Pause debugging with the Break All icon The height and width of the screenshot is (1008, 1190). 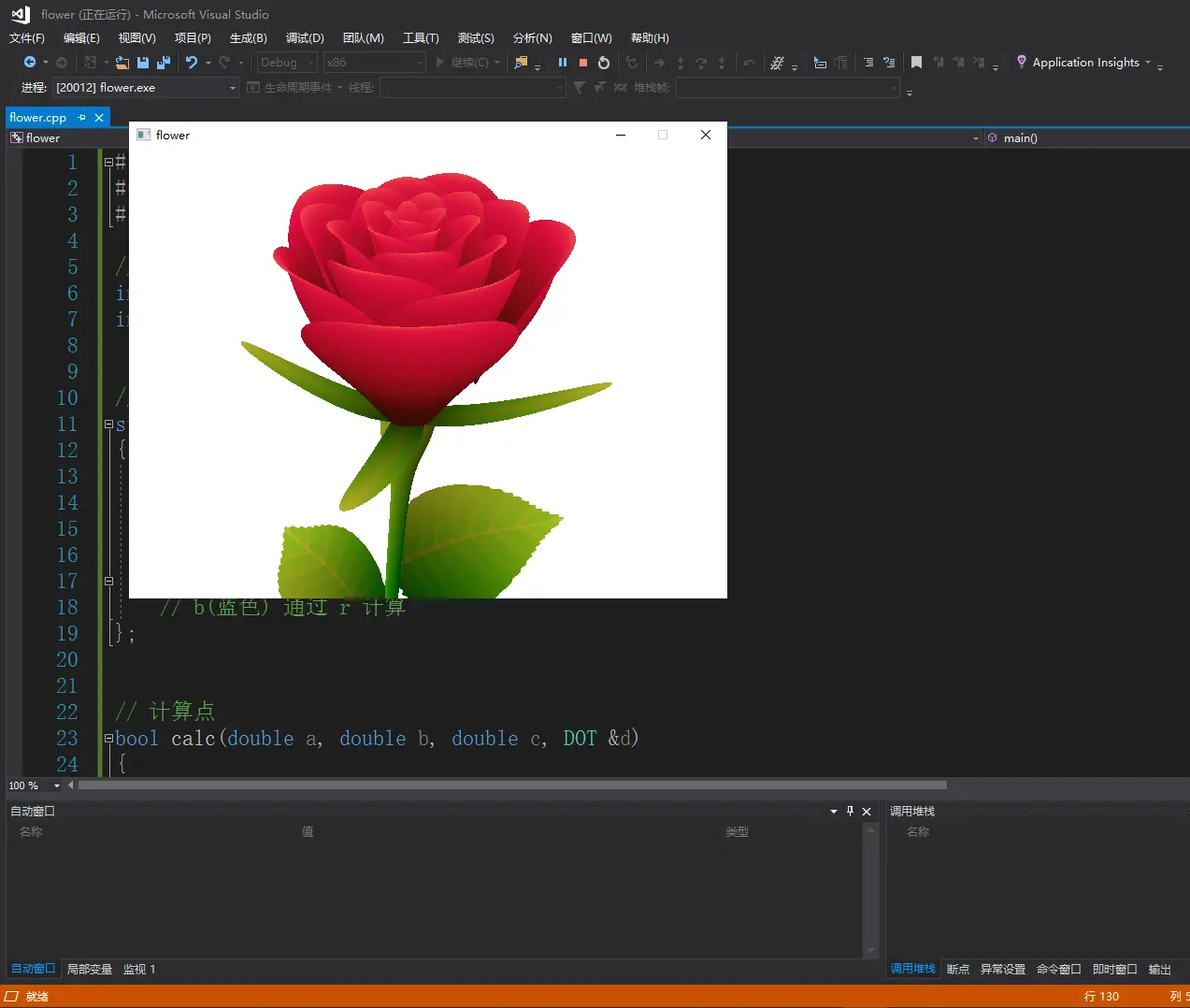coord(563,63)
